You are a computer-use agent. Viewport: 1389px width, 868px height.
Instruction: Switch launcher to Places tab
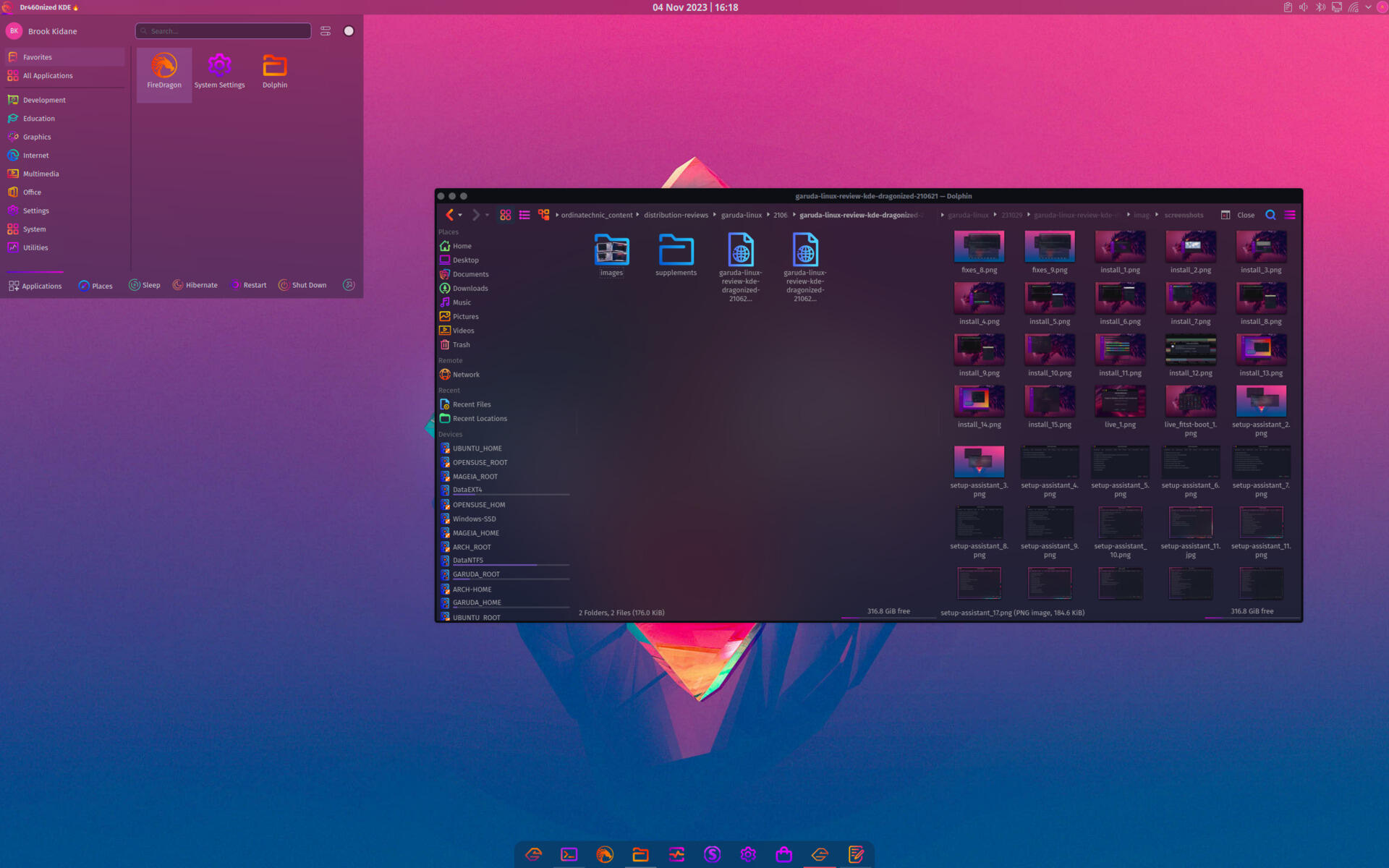click(x=95, y=286)
